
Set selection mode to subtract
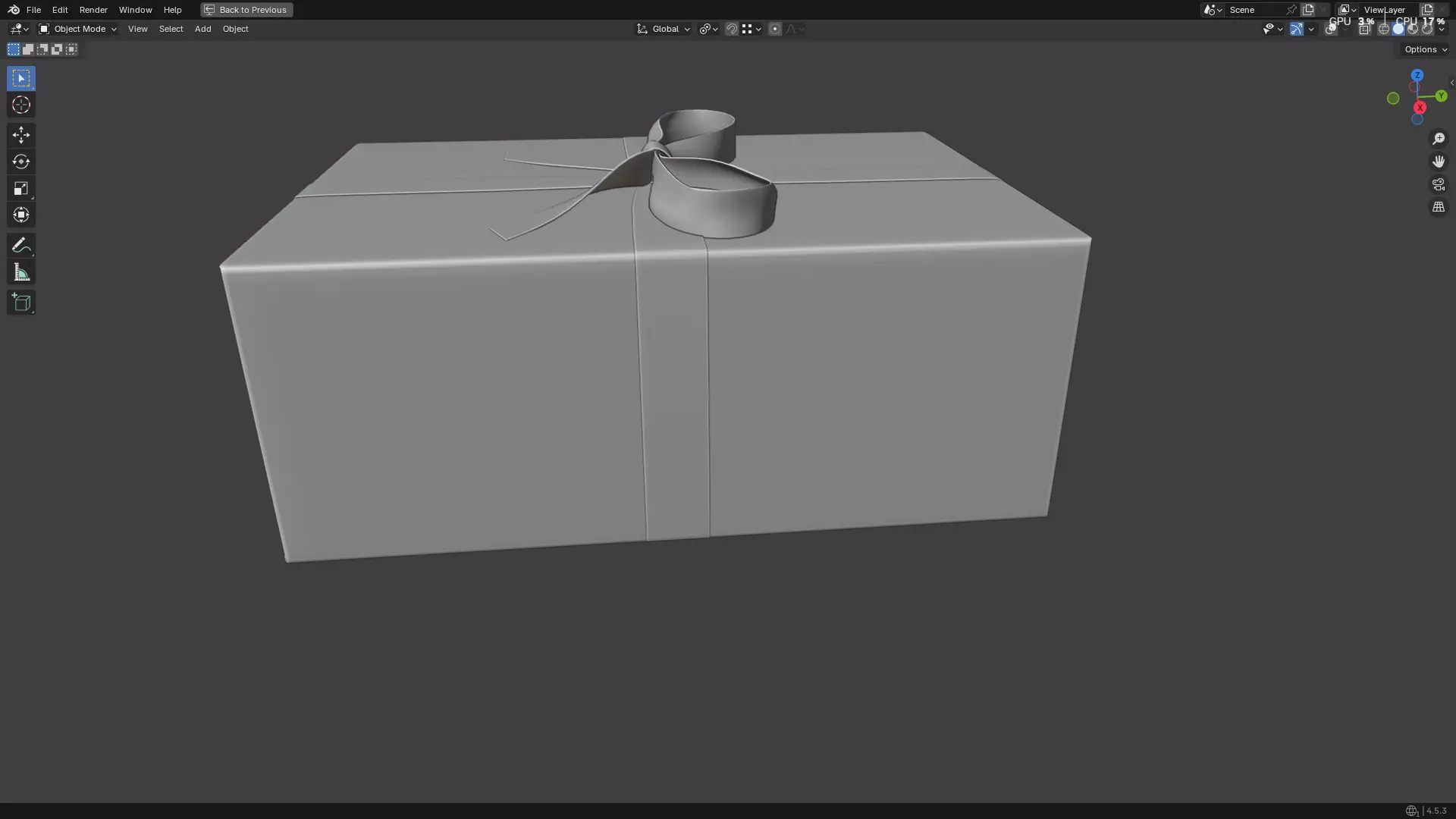[42, 49]
